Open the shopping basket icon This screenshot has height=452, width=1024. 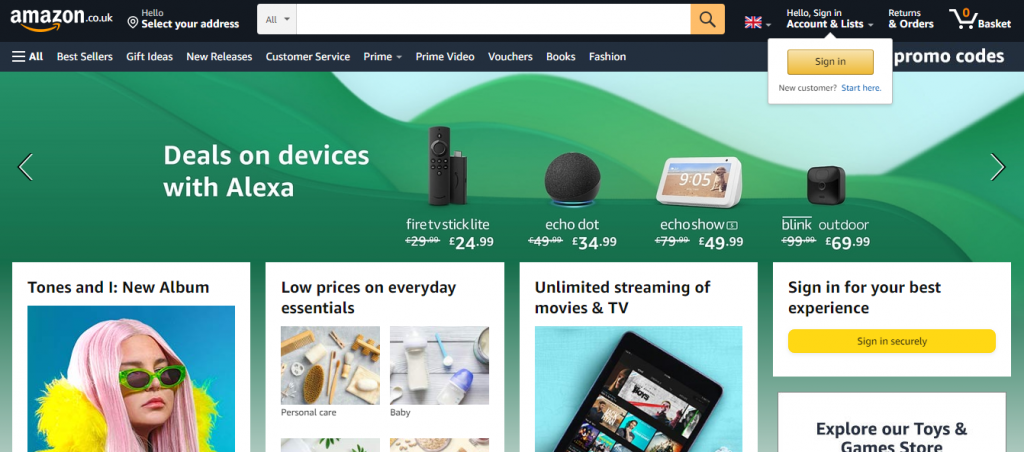click(x=980, y=19)
